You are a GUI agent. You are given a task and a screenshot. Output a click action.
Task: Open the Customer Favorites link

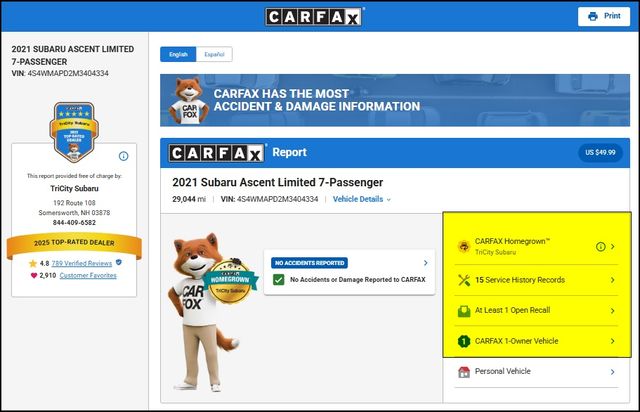pyautogui.click(x=88, y=276)
